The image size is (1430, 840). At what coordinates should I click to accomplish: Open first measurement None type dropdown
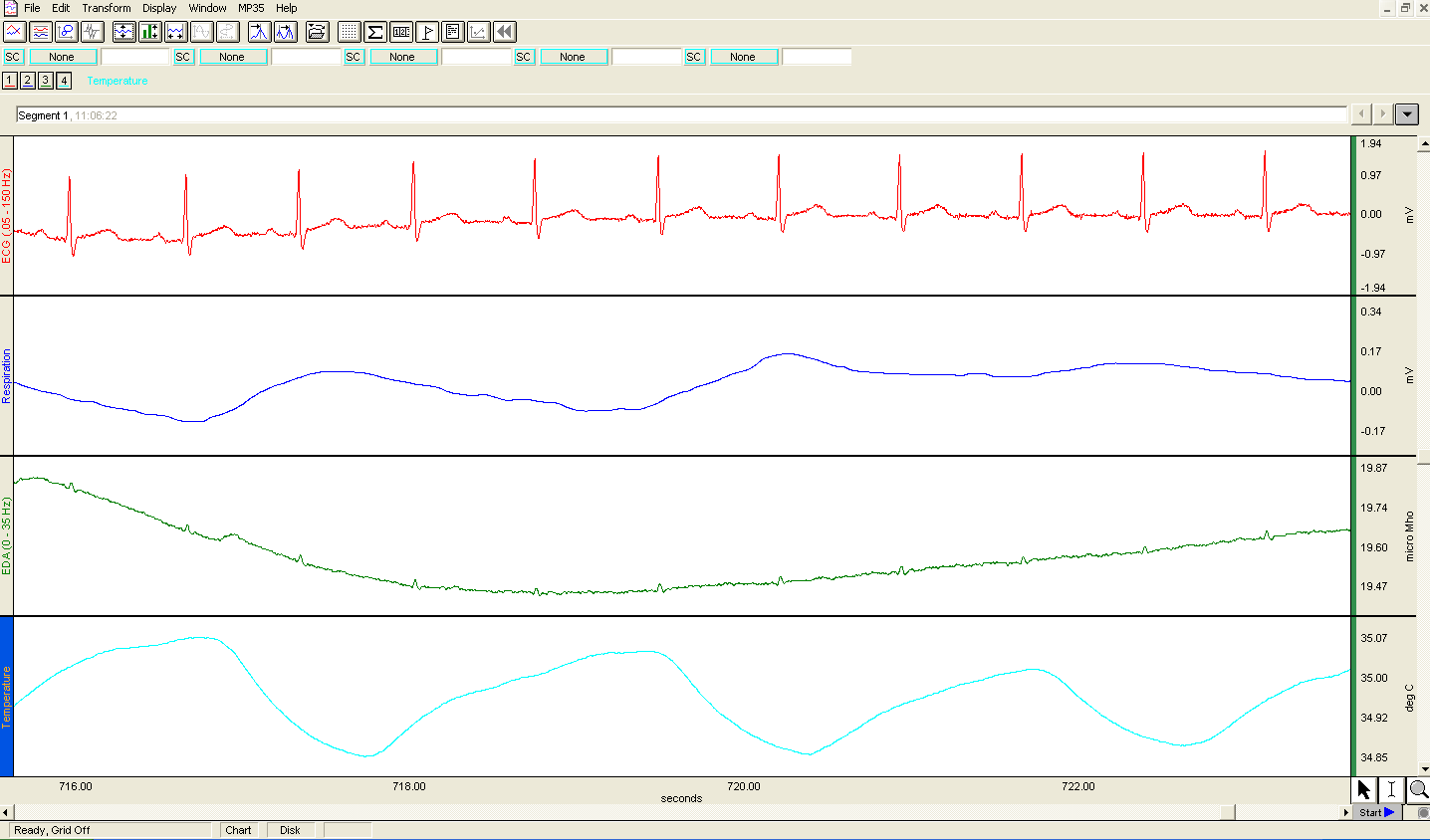coord(63,57)
